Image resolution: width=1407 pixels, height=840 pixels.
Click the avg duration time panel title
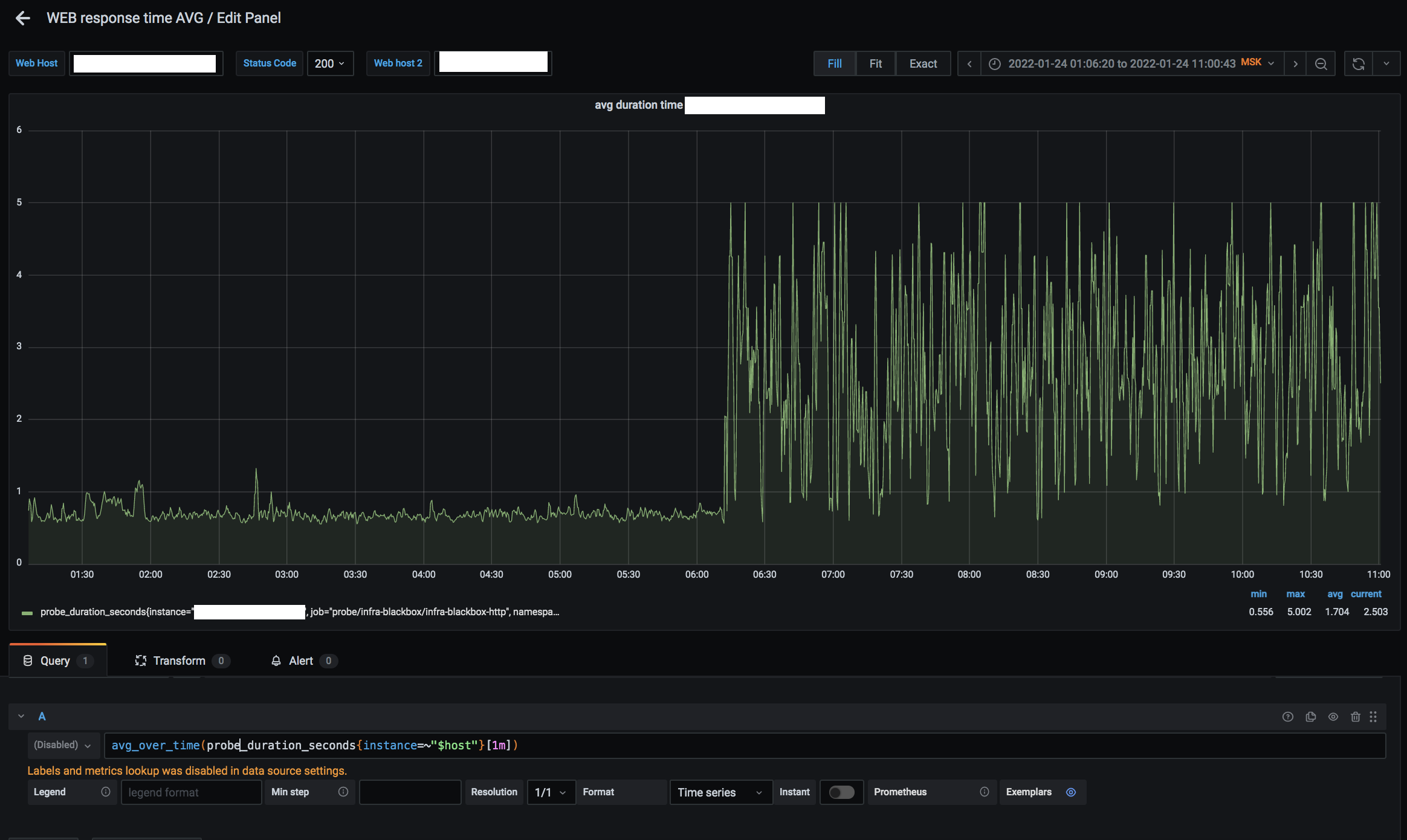(x=639, y=105)
